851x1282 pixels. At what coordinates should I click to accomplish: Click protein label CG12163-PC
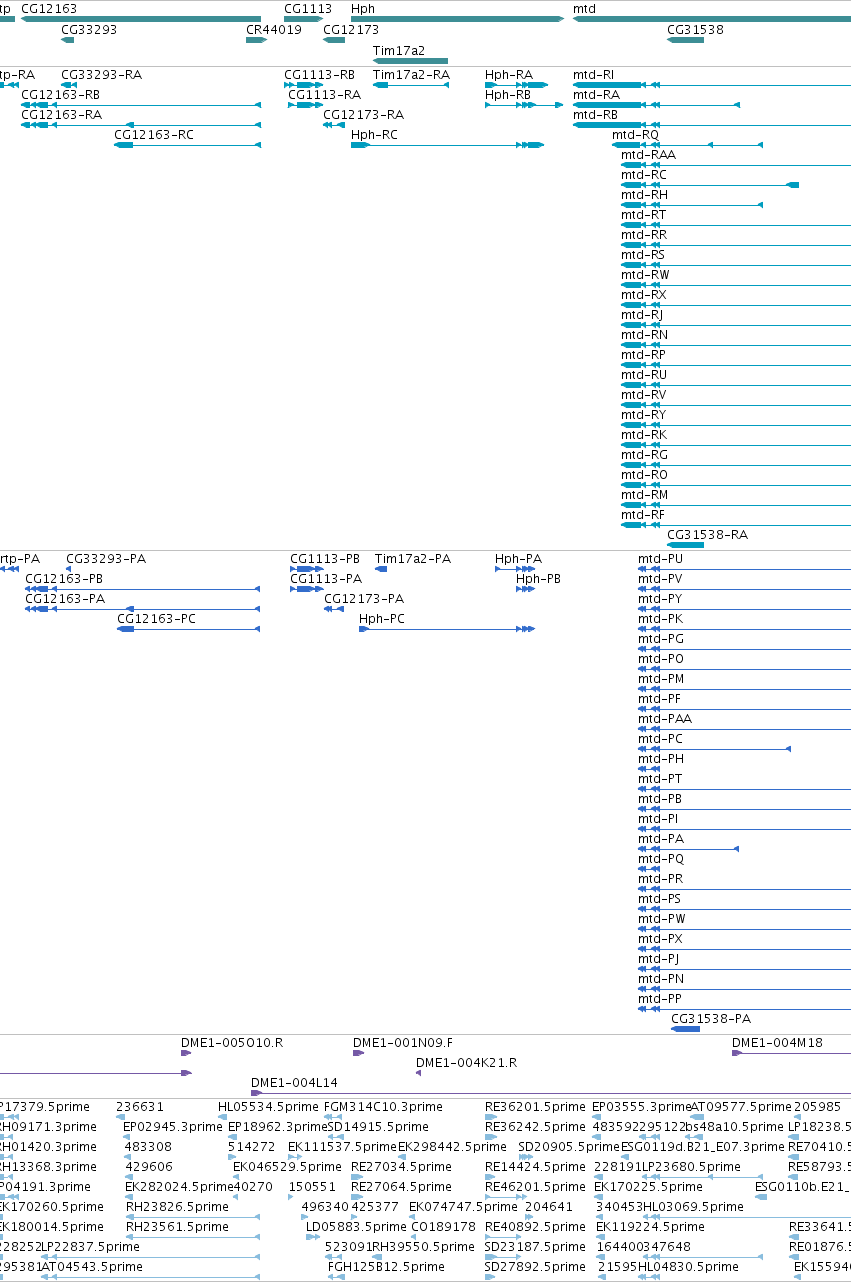(x=157, y=619)
